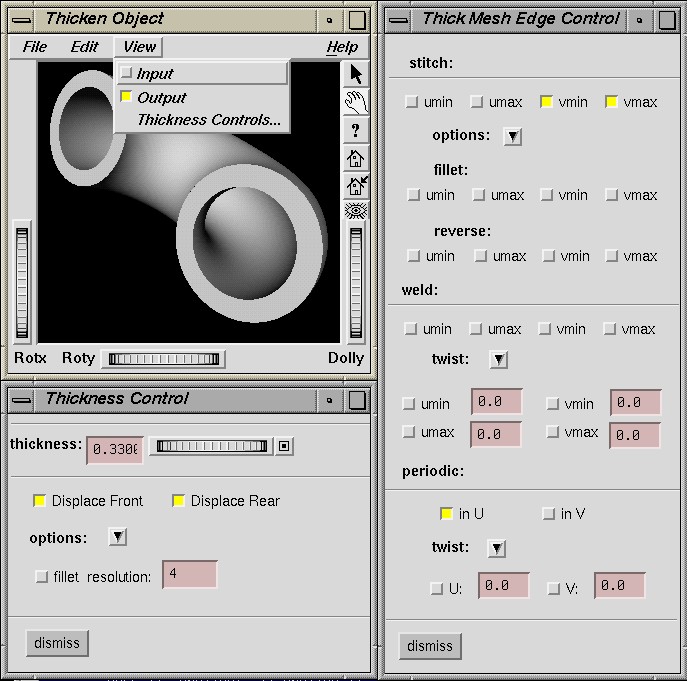Enable the Input checkbox in View menu
Screen dimensions: 687x681
tap(126, 73)
